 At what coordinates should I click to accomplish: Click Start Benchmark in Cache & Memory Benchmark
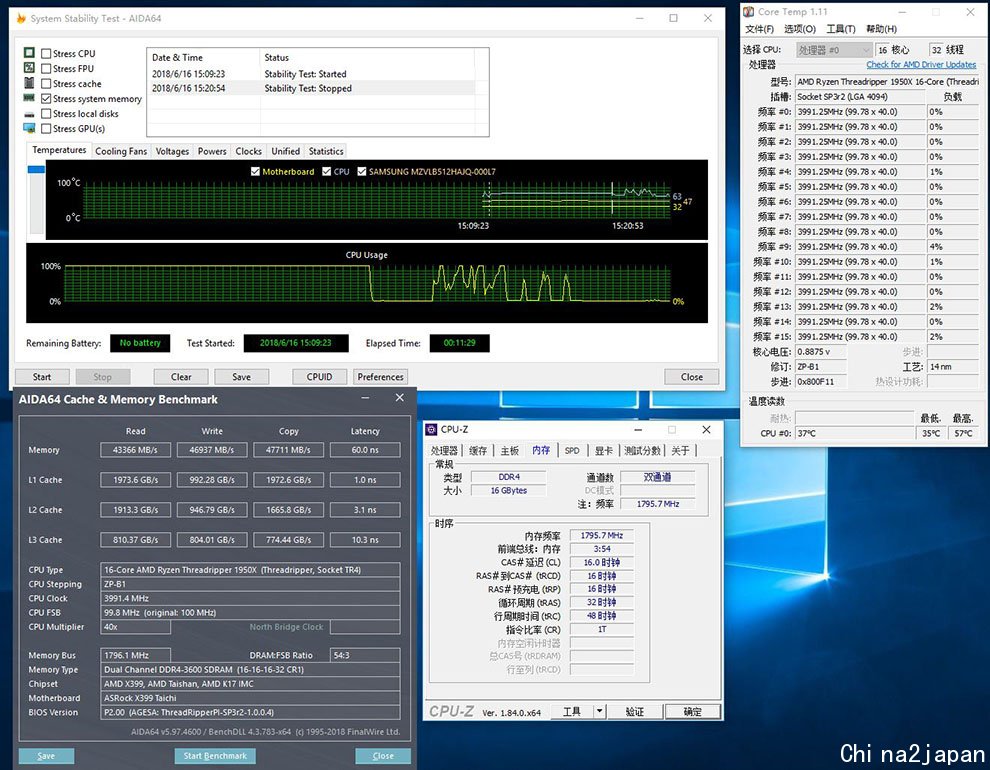pyautogui.click(x=215, y=755)
